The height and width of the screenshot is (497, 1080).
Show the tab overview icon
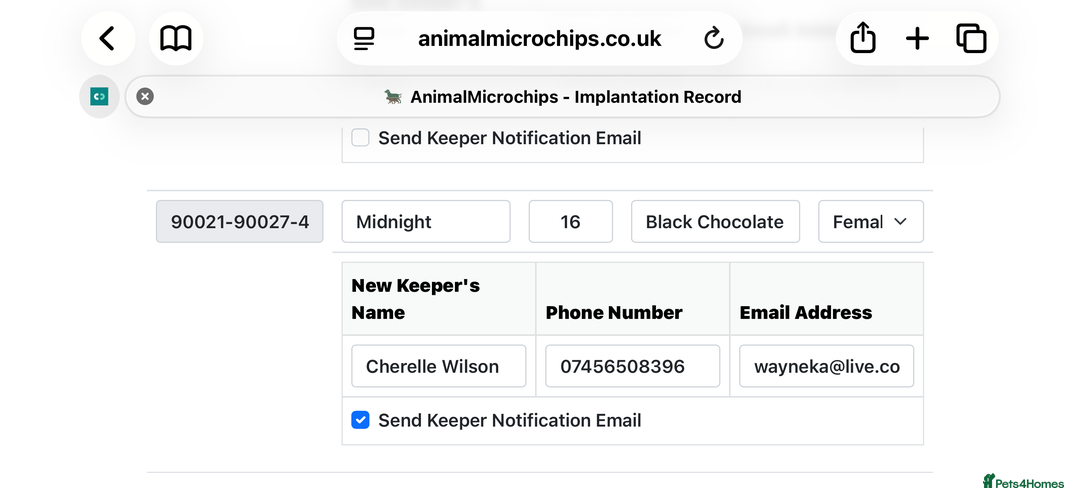coord(971,39)
